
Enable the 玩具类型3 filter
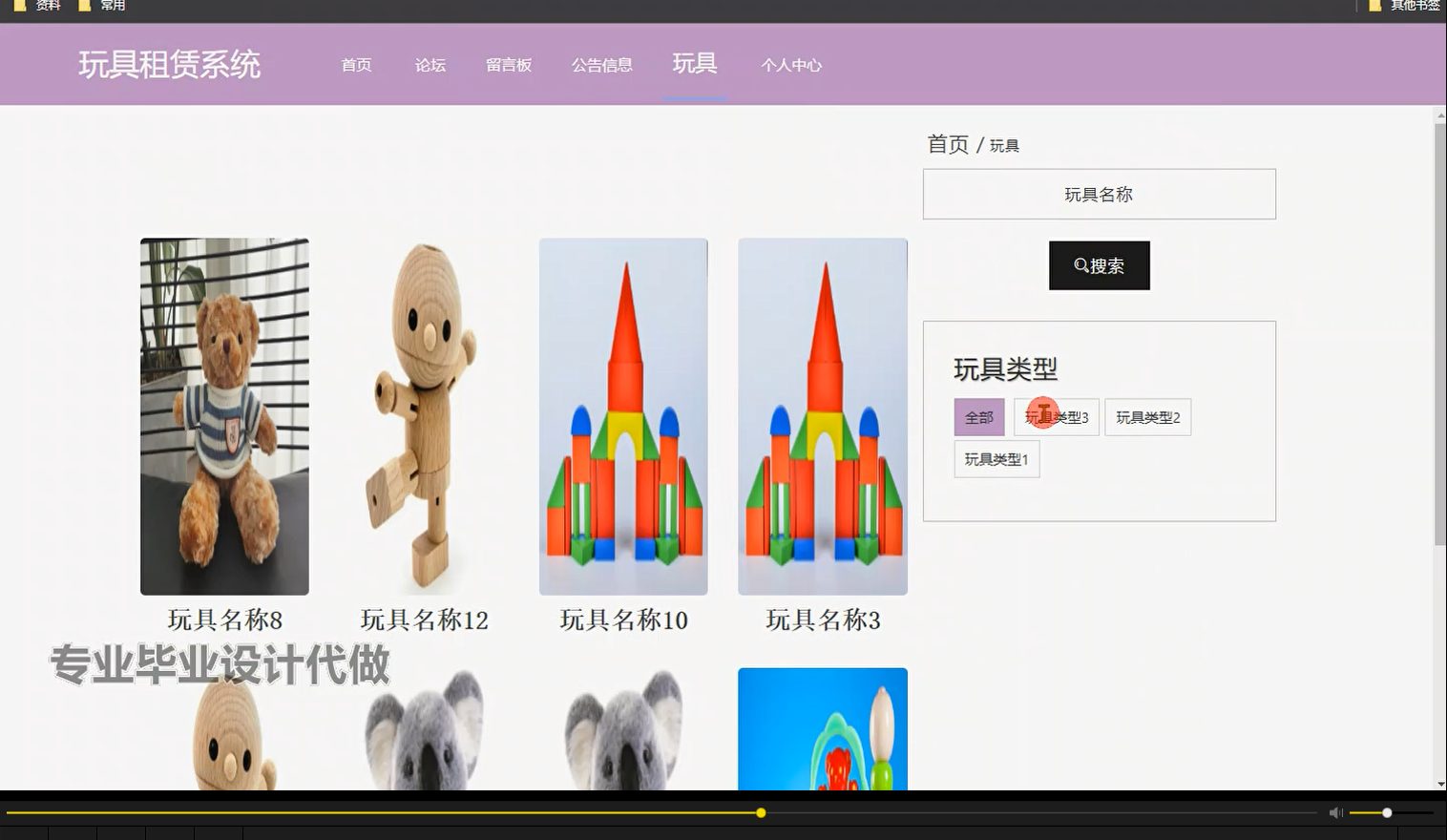coord(1056,417)
